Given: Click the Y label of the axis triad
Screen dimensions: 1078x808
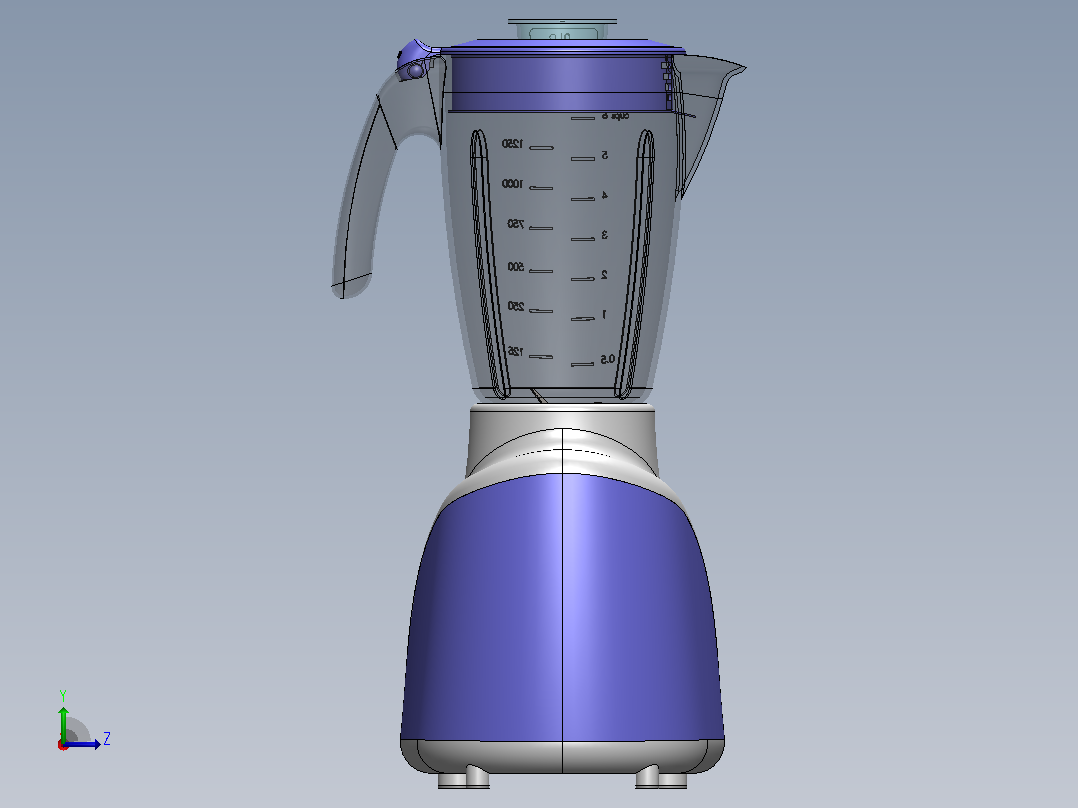Looking at the screenshot, I should [x=63, y=696].
